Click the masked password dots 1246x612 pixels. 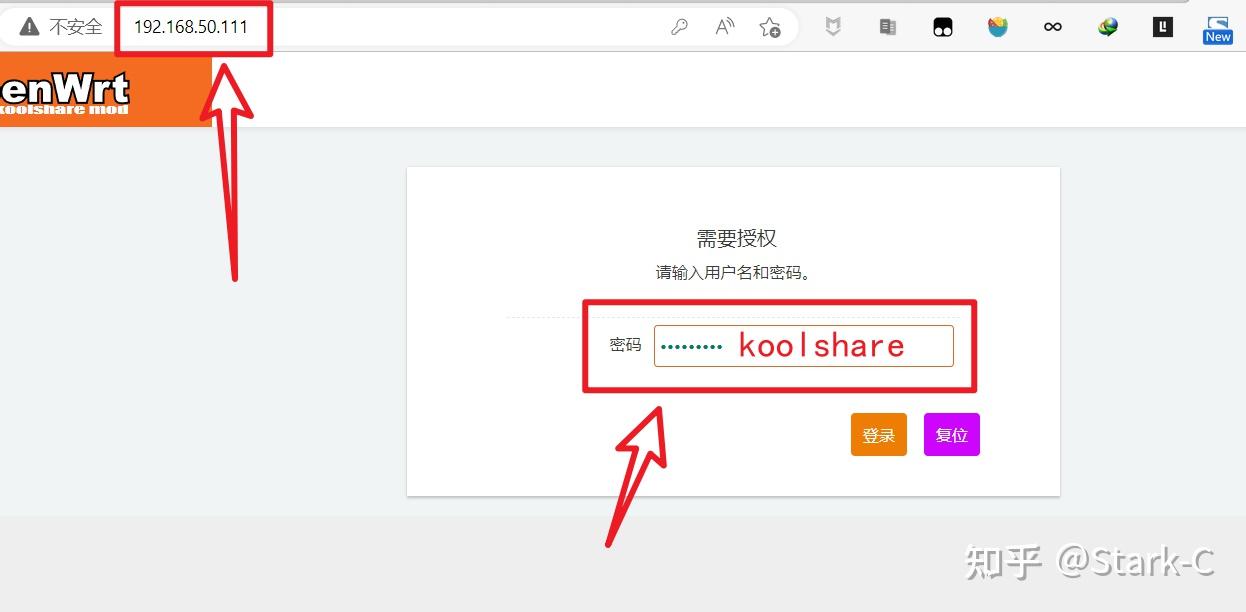(690, 345)
